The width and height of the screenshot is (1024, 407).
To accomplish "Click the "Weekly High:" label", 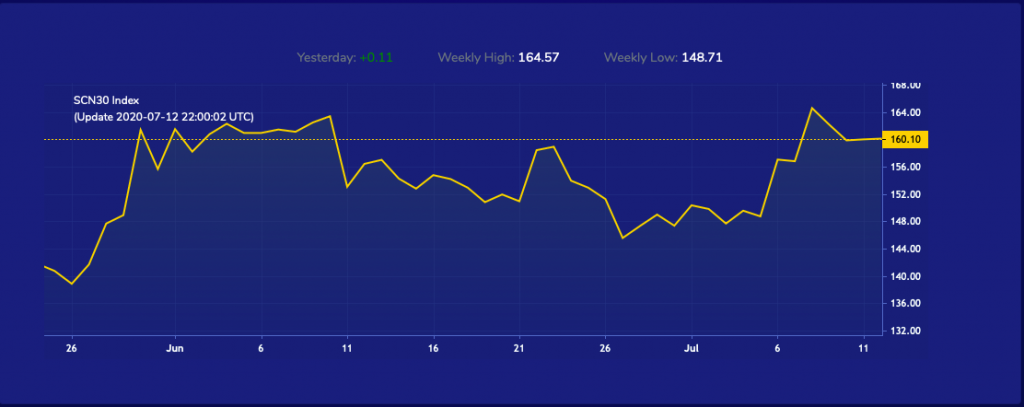I will (476, 57).
